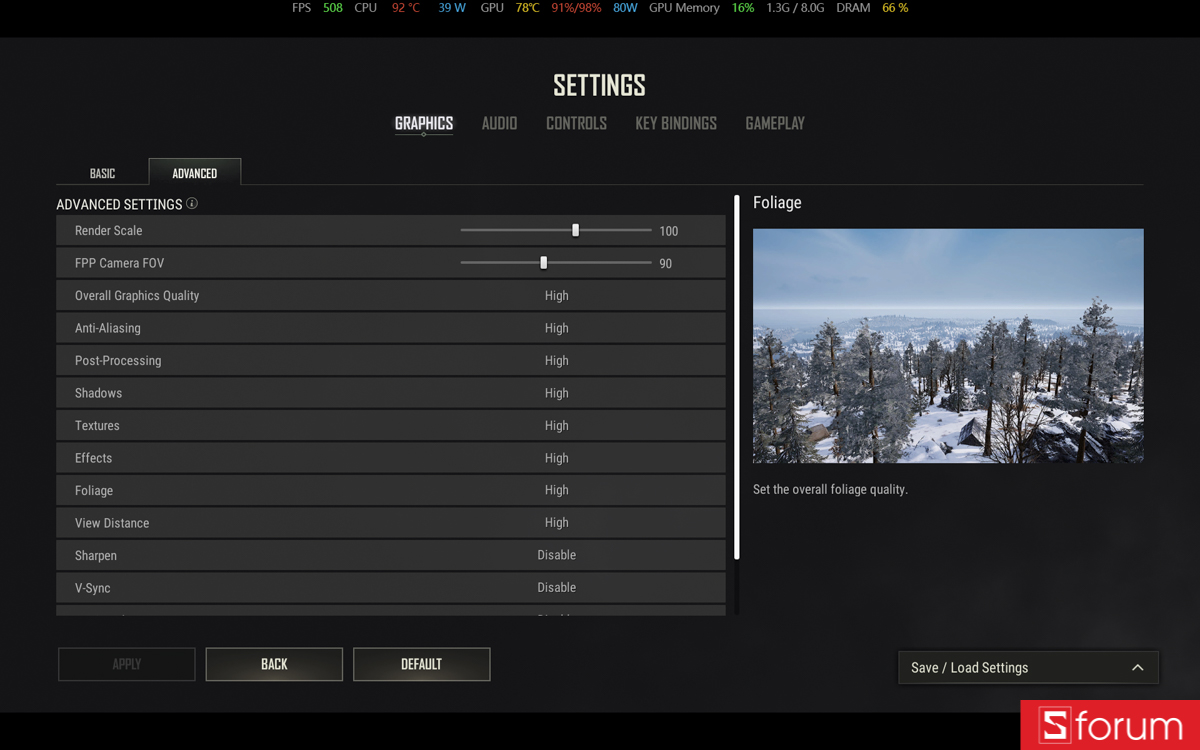Screen dimensions: 1200x750
Task: Click the Apply button
Action: (x=127, y=664)
